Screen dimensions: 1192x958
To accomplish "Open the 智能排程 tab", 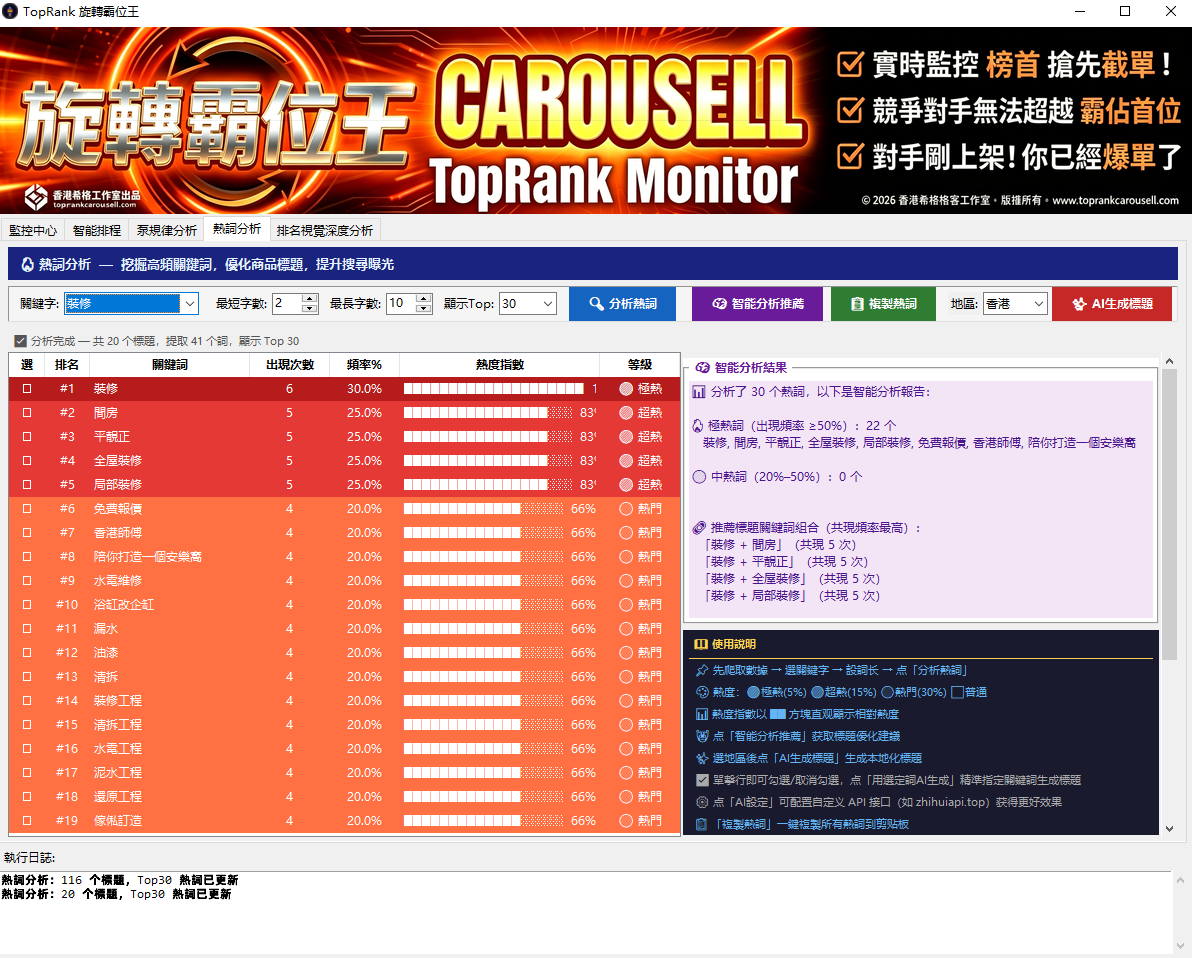I will [x=97, y=230].
